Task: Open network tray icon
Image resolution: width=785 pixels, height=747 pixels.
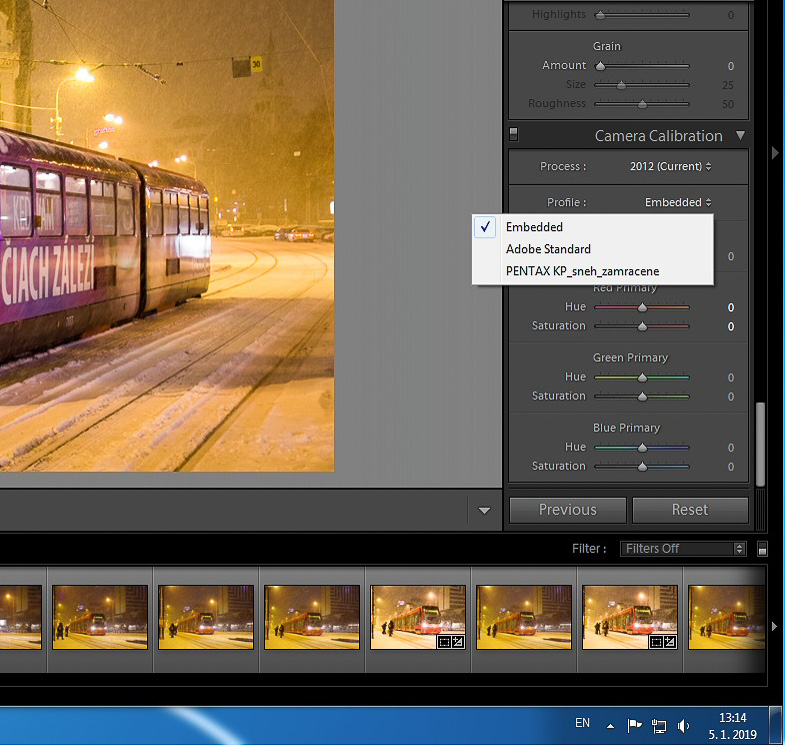Action: (x=658, y=725)
